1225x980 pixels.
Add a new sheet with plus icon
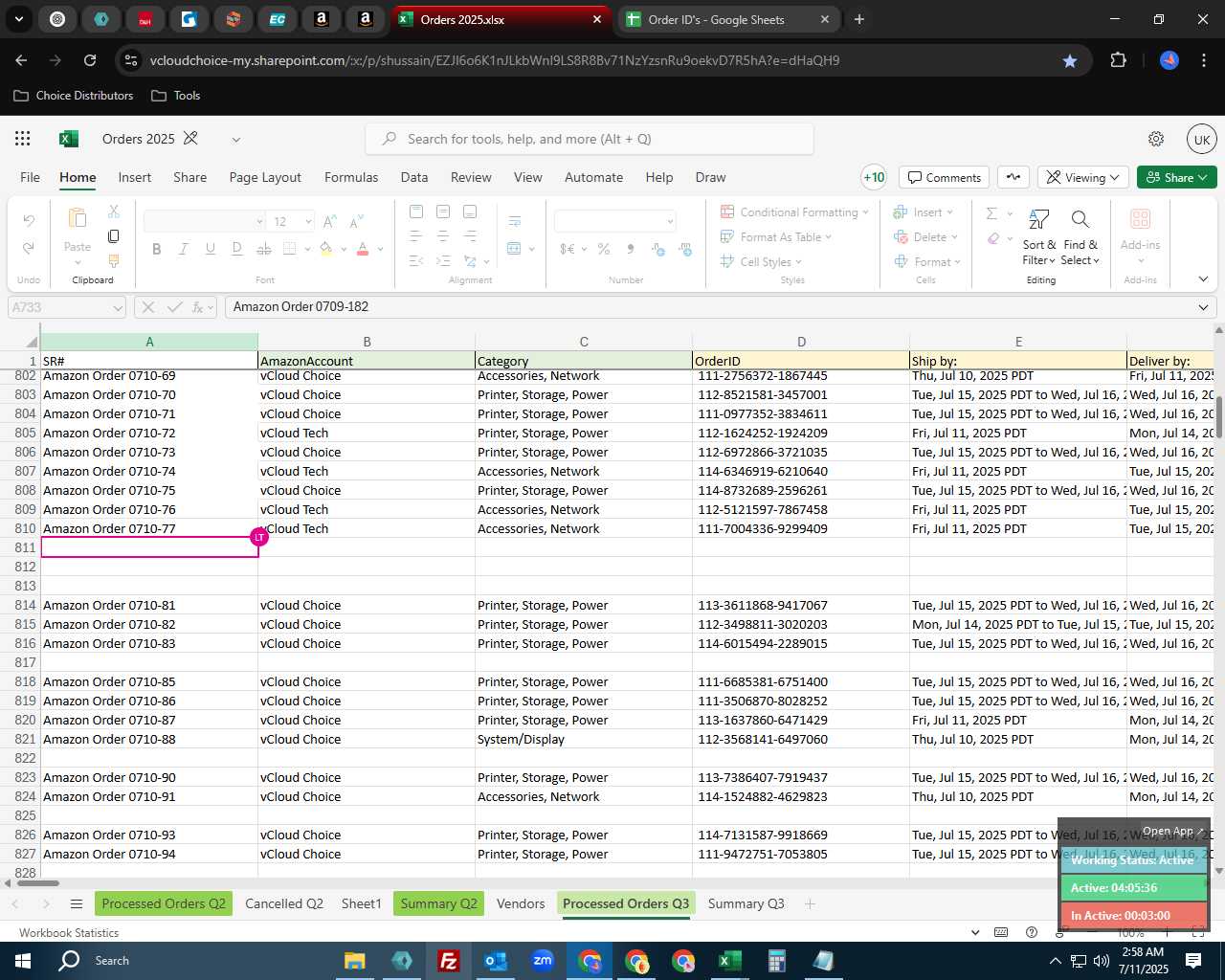[x=810, y=903]
